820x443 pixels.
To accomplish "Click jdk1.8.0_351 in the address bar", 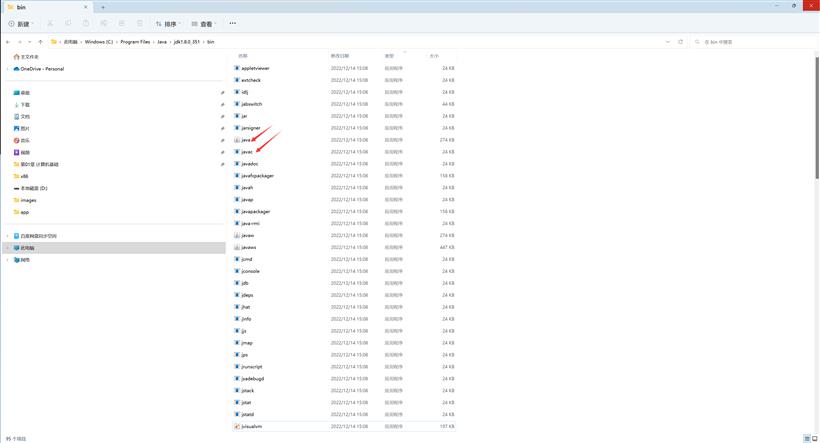I will (187, 42).
